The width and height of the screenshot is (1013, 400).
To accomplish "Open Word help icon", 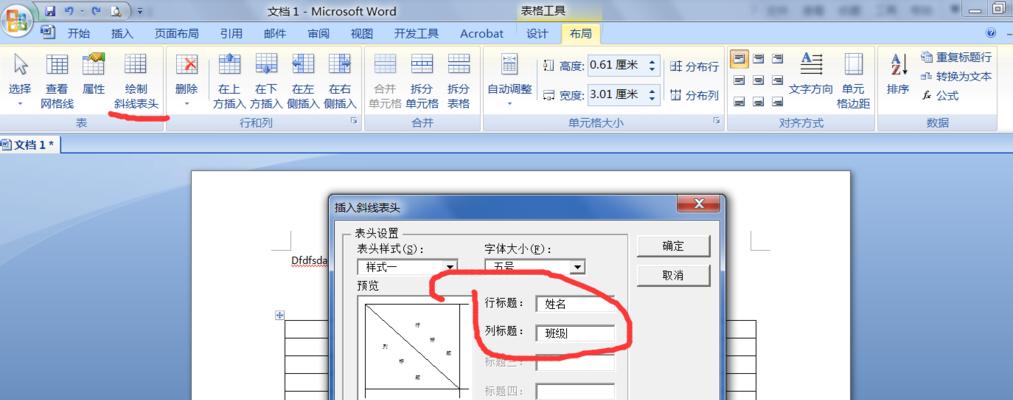I will pos(990,33).
